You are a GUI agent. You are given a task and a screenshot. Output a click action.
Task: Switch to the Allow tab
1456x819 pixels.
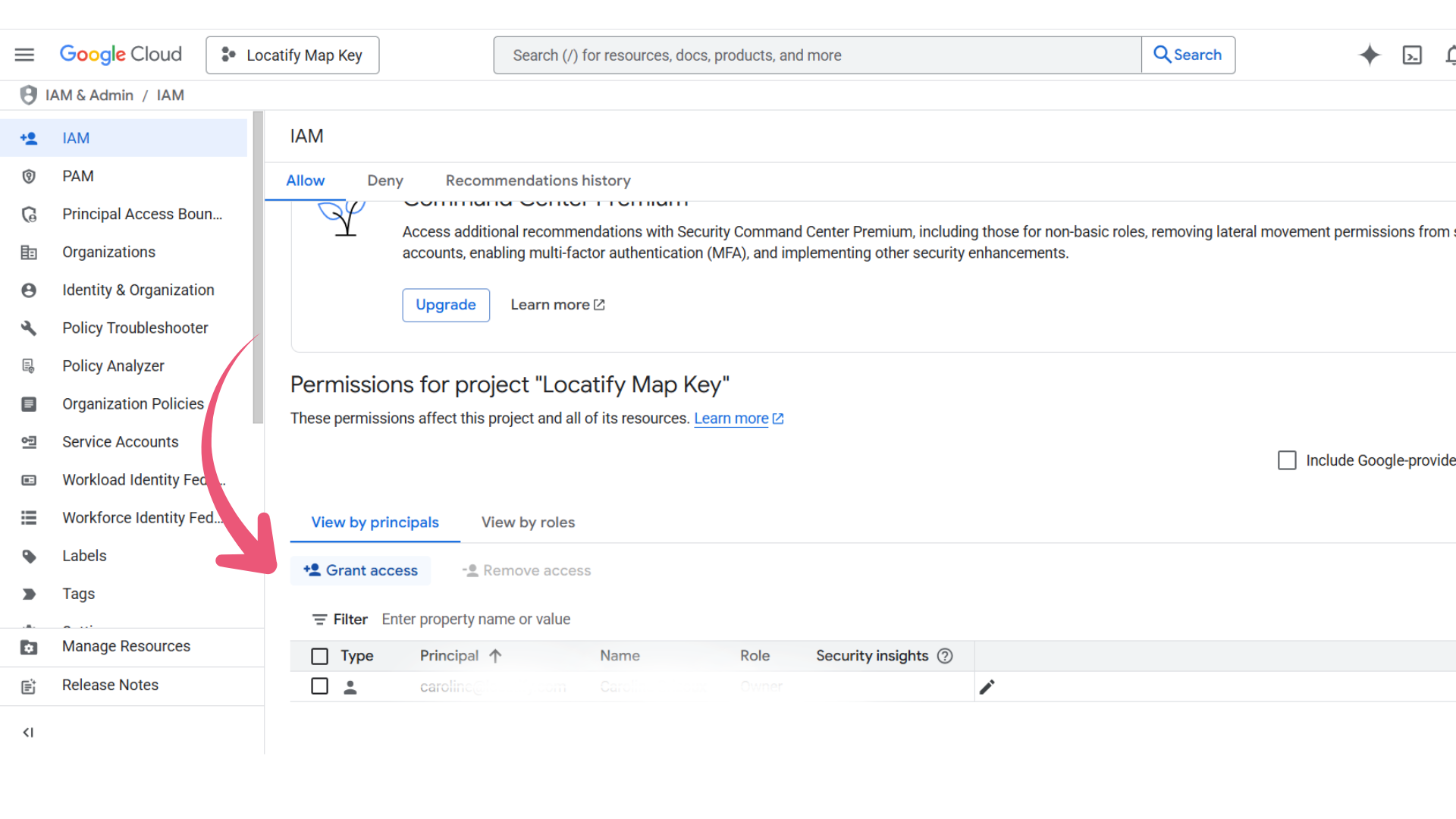pos(305,180)
